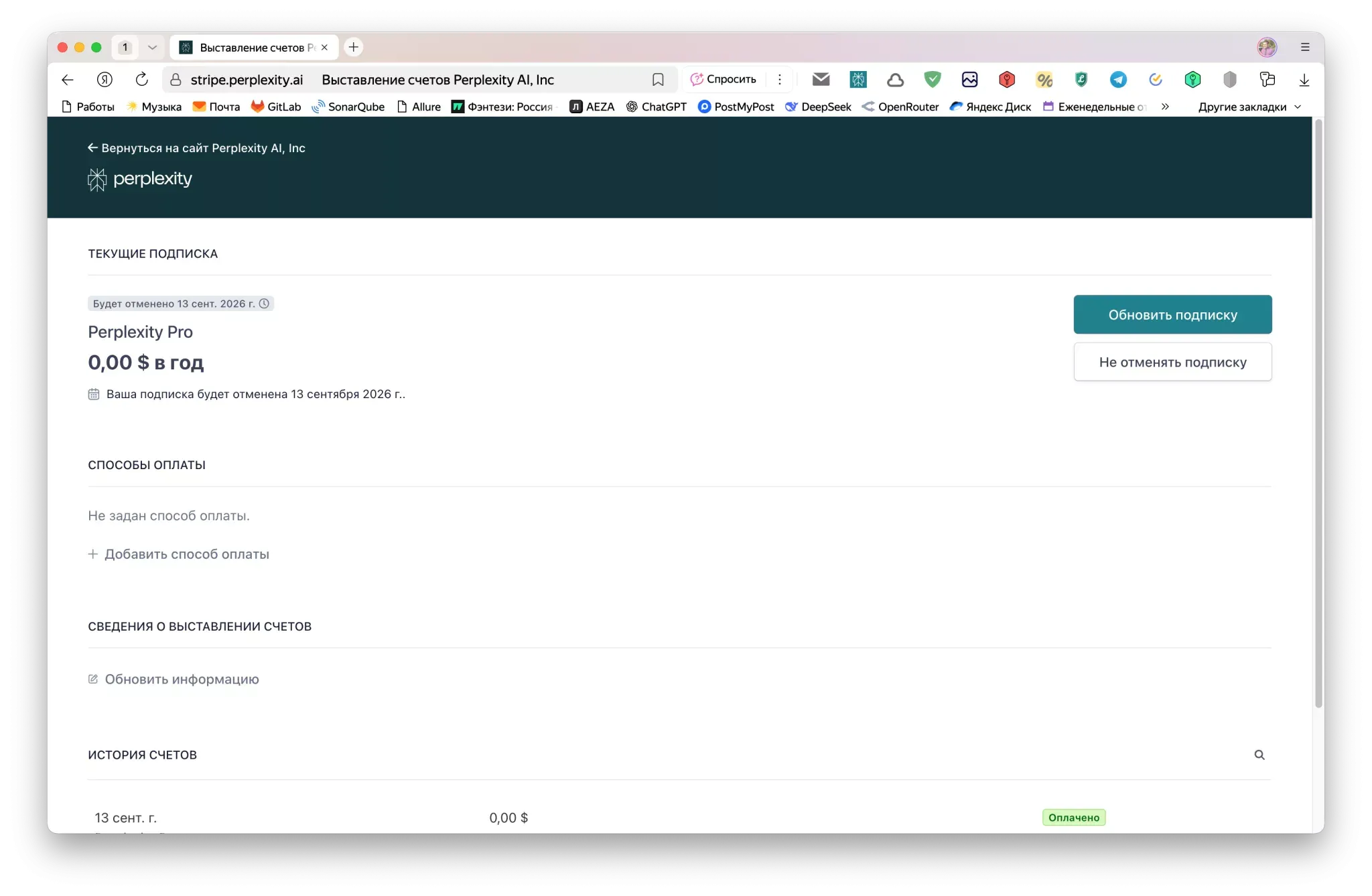Open the Яндекс Диск bookmark
This screenshot has width=1372, height=896.
(x=991, y=107)
